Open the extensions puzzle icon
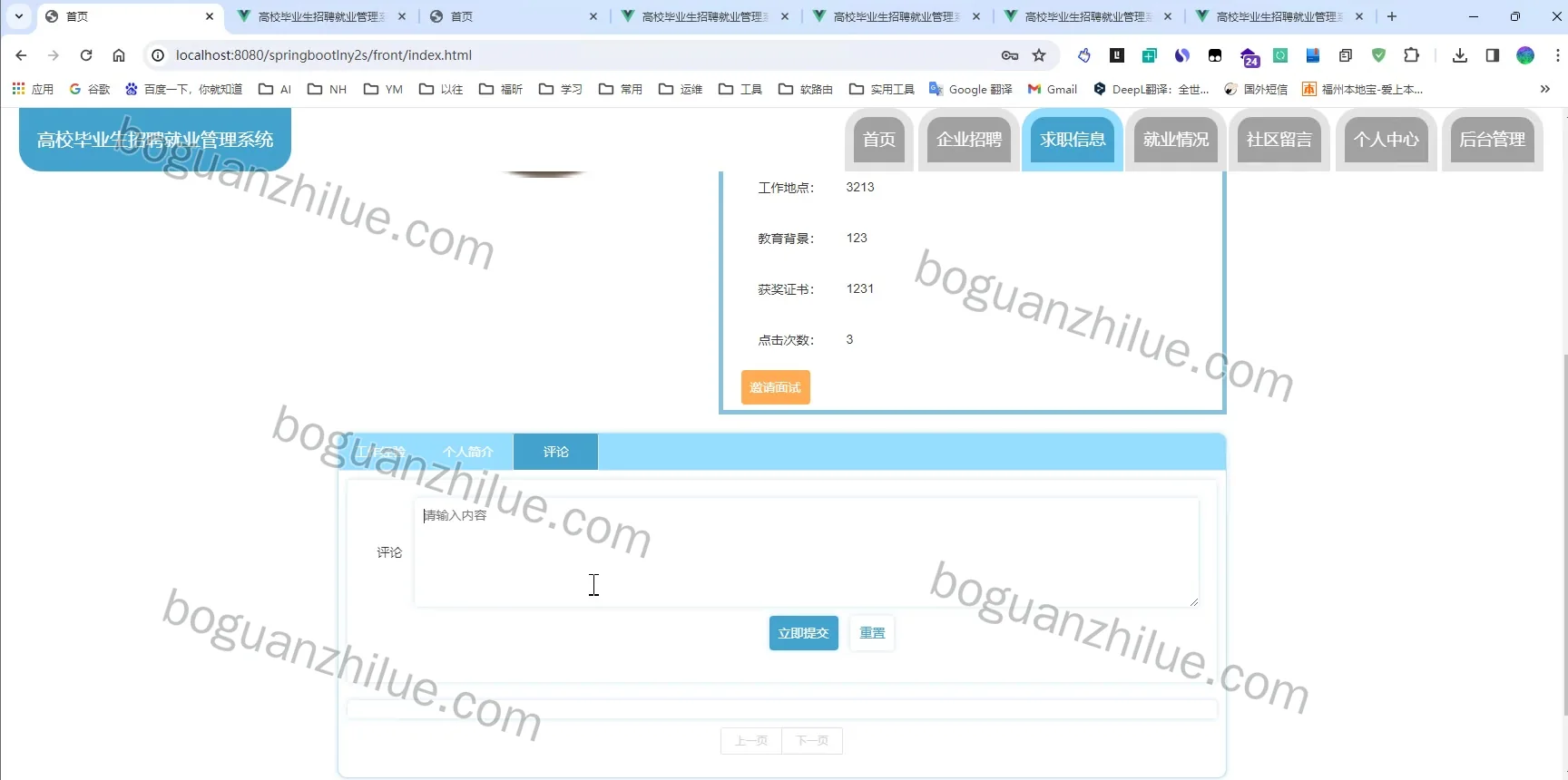 [x=1411, y=55]
